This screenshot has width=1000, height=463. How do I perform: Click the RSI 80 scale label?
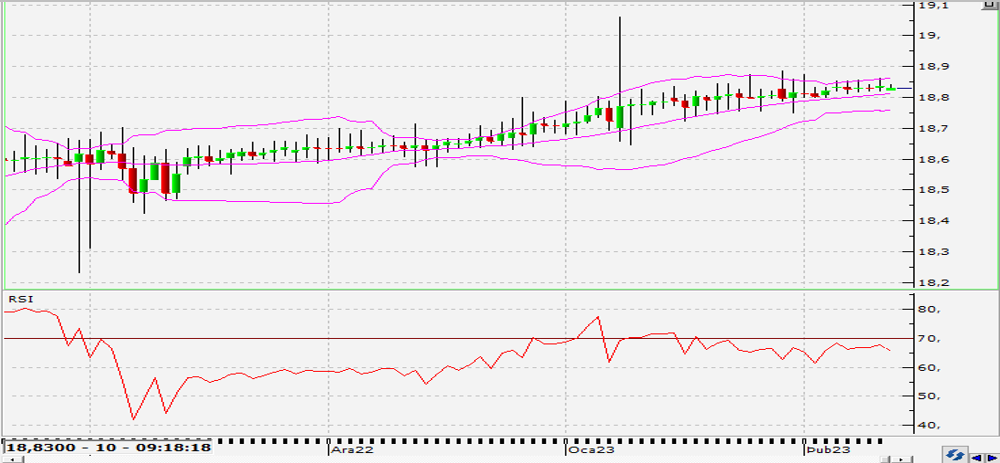[x=930, y=309]
